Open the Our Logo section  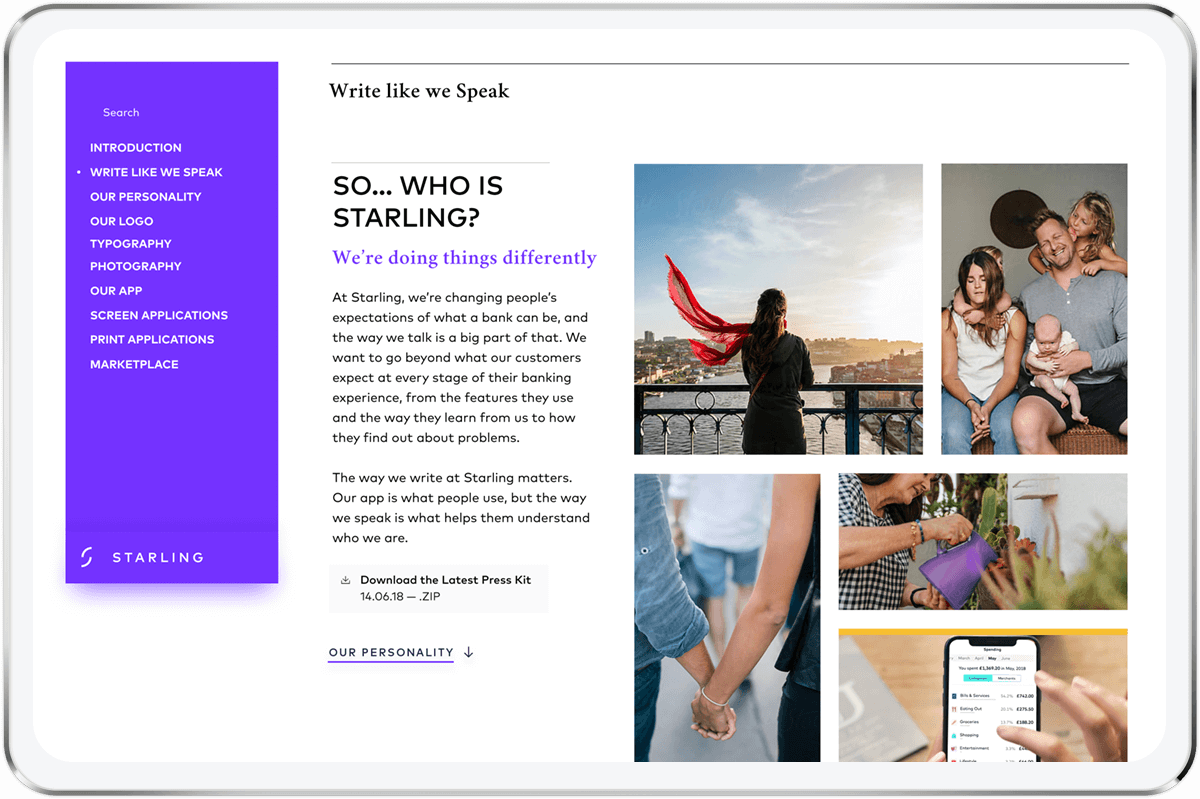click(x=122, y=221)
